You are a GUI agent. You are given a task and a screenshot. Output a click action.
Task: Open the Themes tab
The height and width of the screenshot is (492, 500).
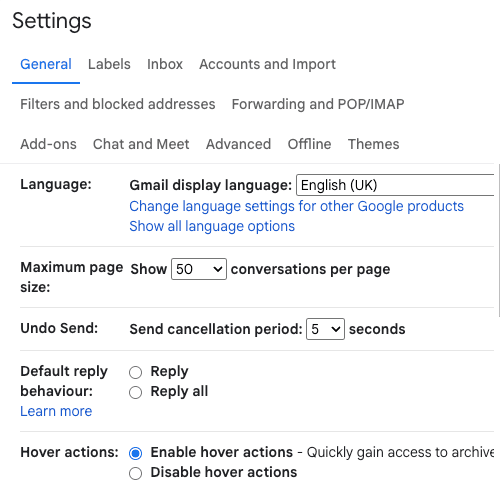(373, 144)
